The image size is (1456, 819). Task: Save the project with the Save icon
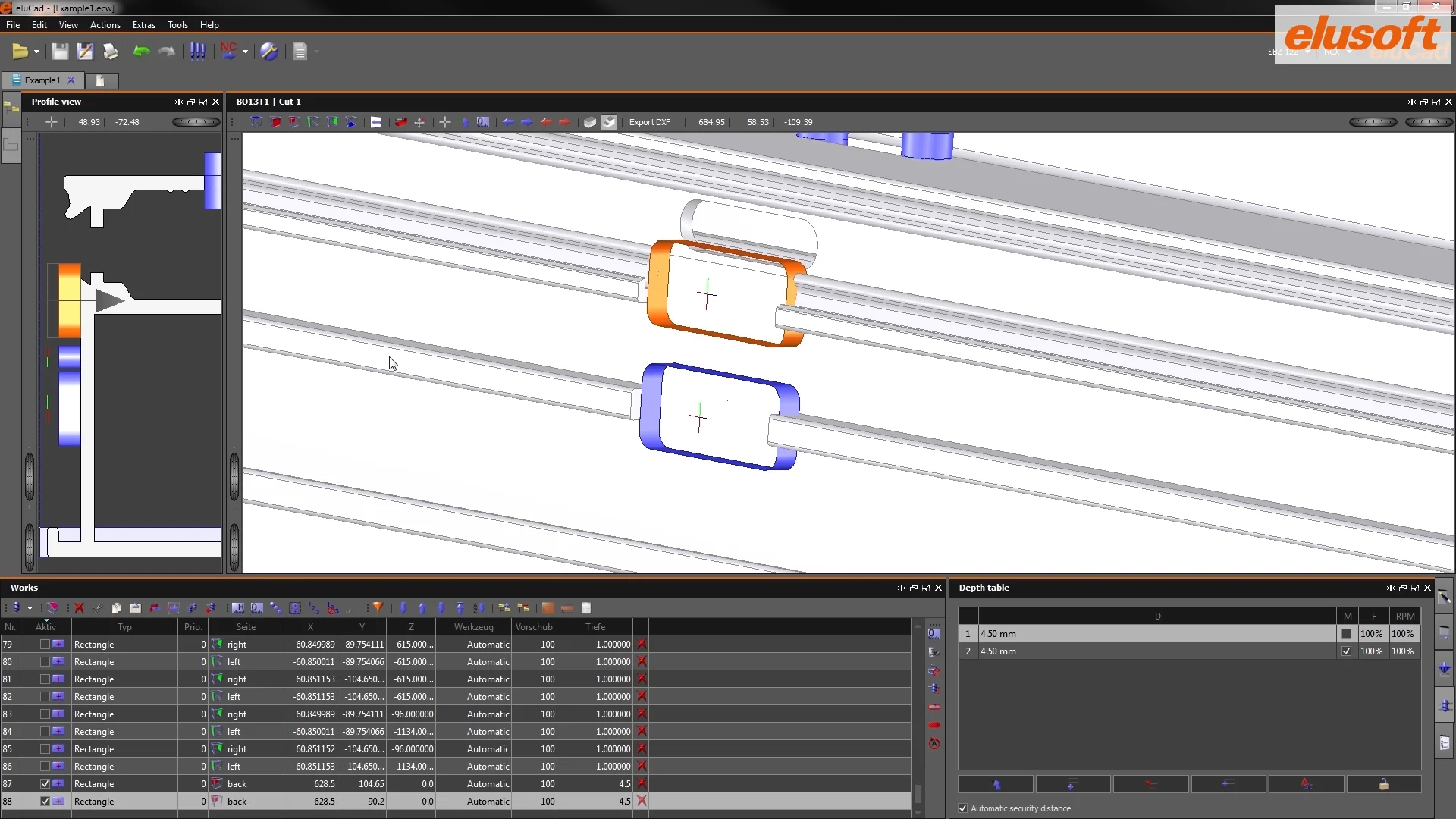click(x=61, y=51)
